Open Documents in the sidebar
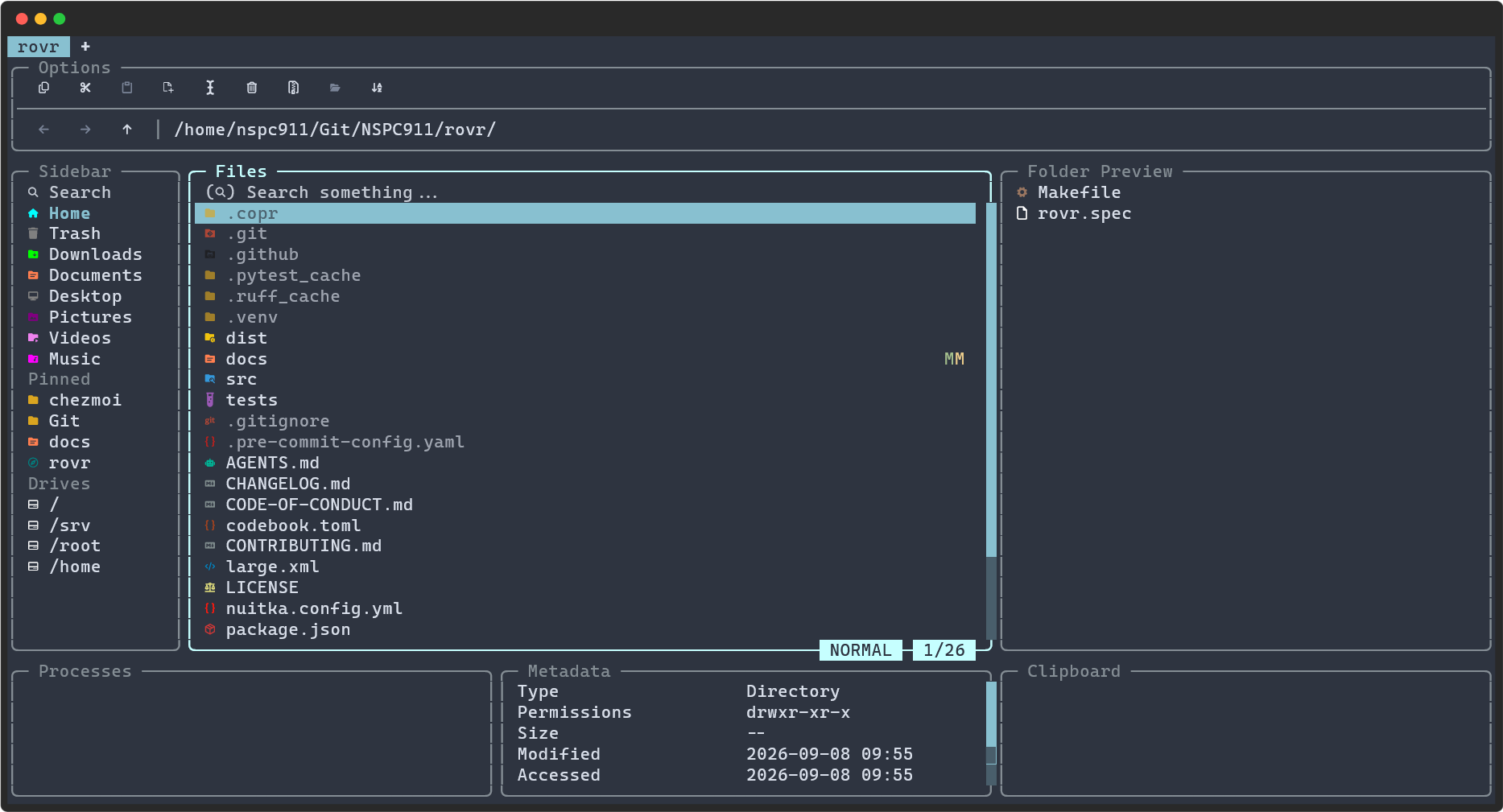The height and width of the screenshot is (812, 1503). click(x=97, y=275)
